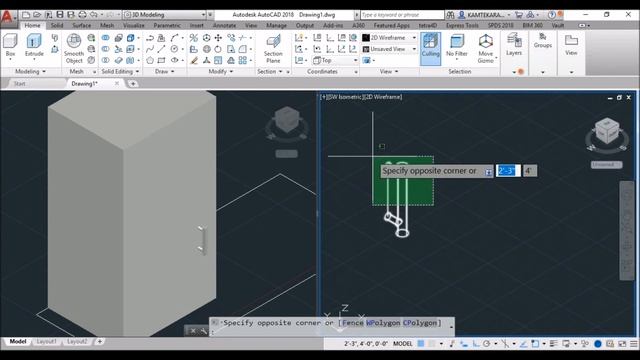Click the Solid Union icon
This screenshot has height=360, width=640.
click(105, 38)
